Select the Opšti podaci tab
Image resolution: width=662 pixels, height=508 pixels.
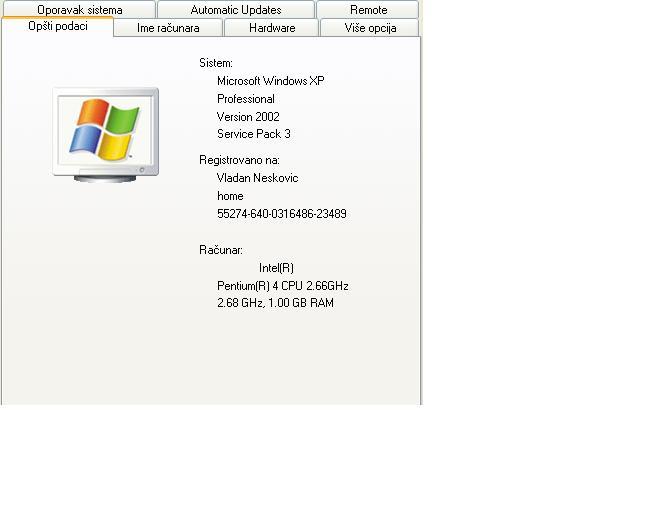[x=58, y=27]
